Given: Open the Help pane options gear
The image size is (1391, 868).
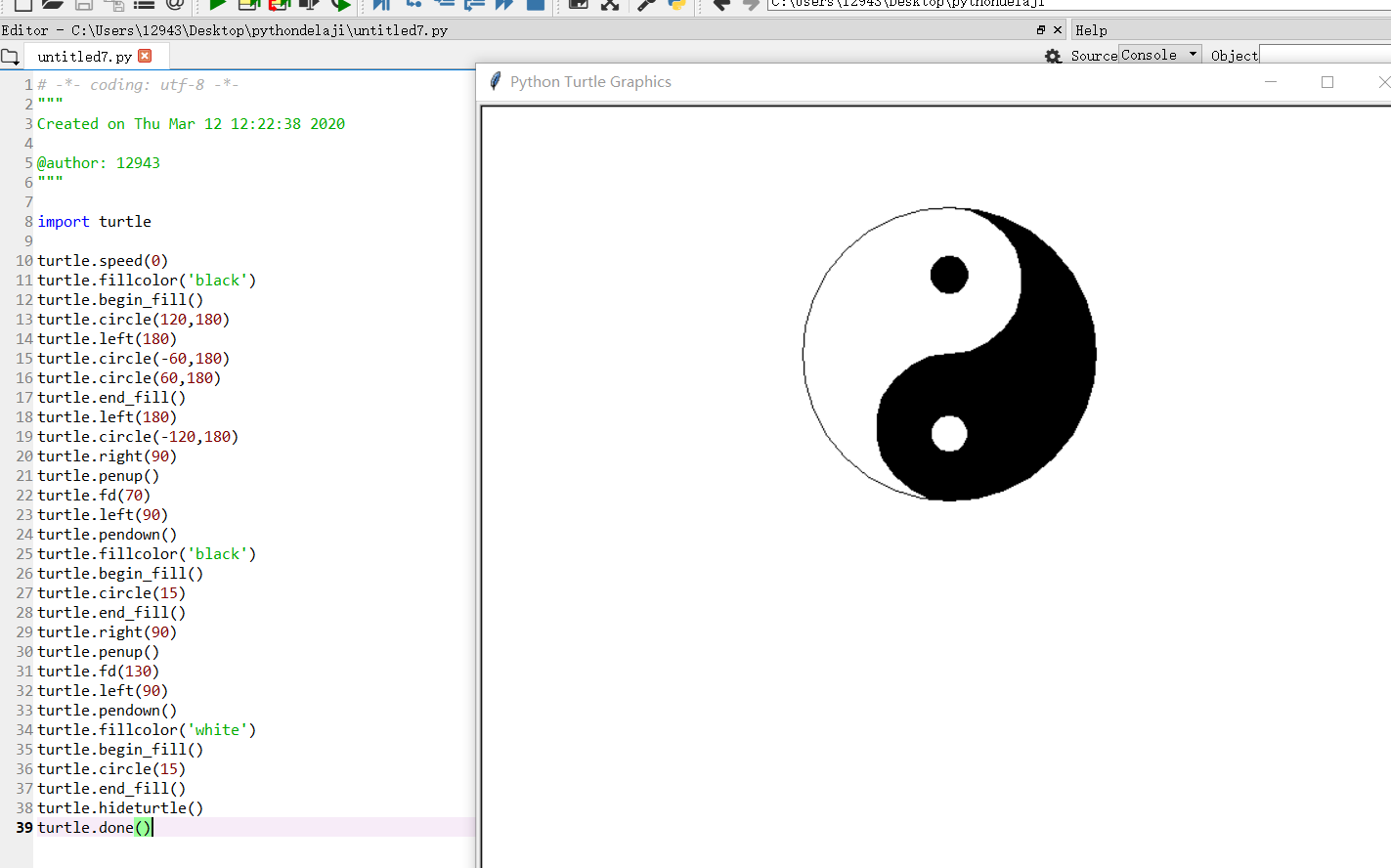Looking at the screenshot, I should pyautogui.click(x=1053, y=57).
